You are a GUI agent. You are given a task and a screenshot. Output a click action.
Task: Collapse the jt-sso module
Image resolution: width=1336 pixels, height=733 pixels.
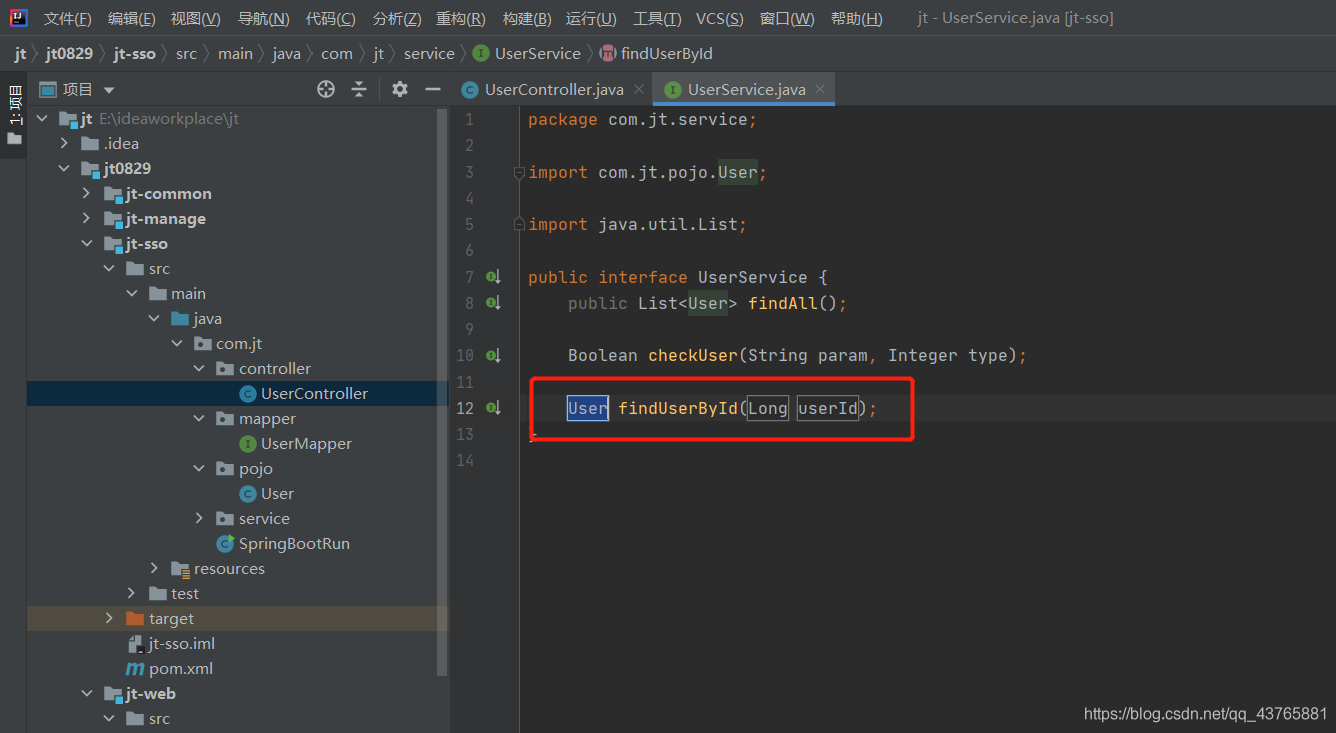87,243
